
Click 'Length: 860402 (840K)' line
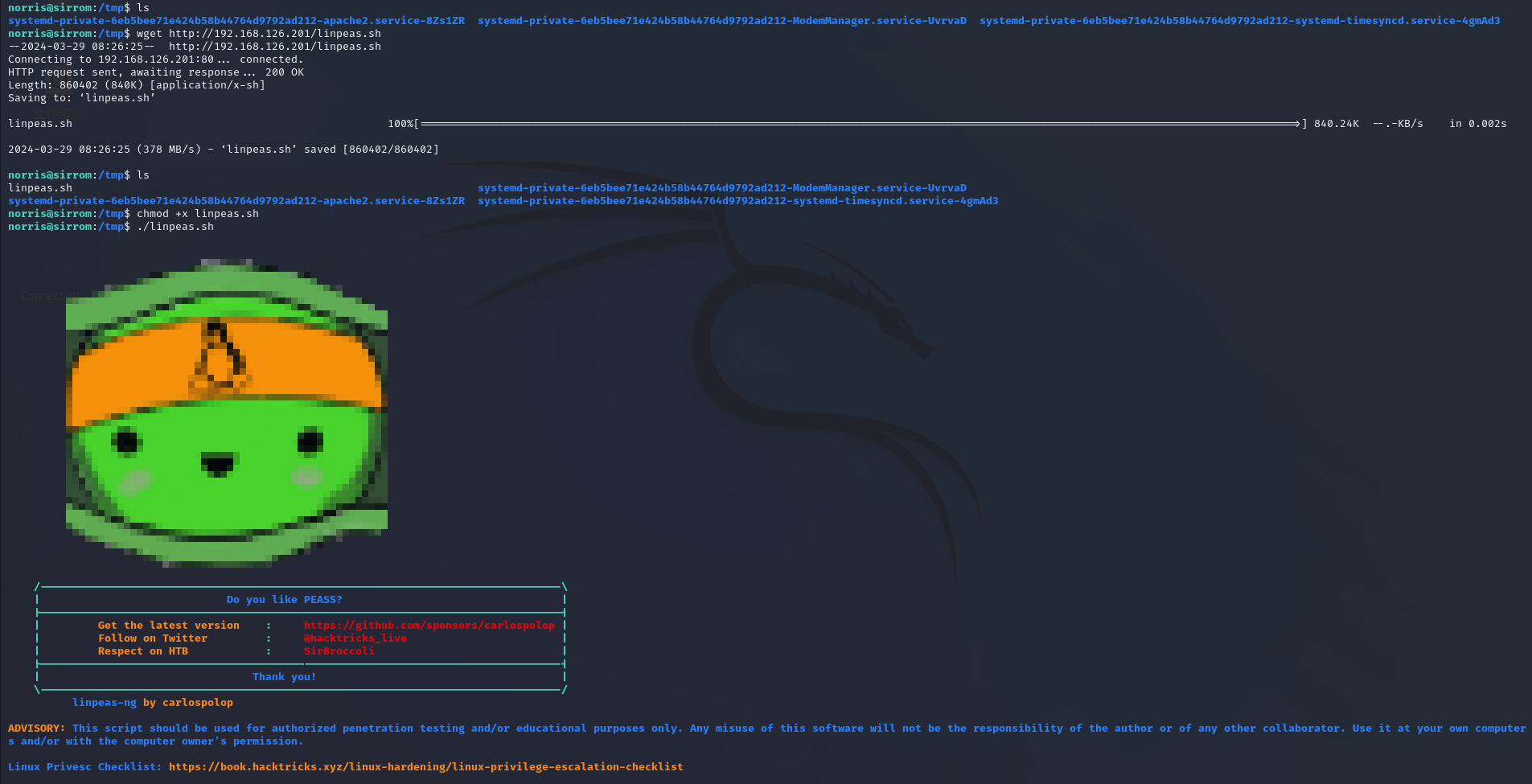[137, 85]
